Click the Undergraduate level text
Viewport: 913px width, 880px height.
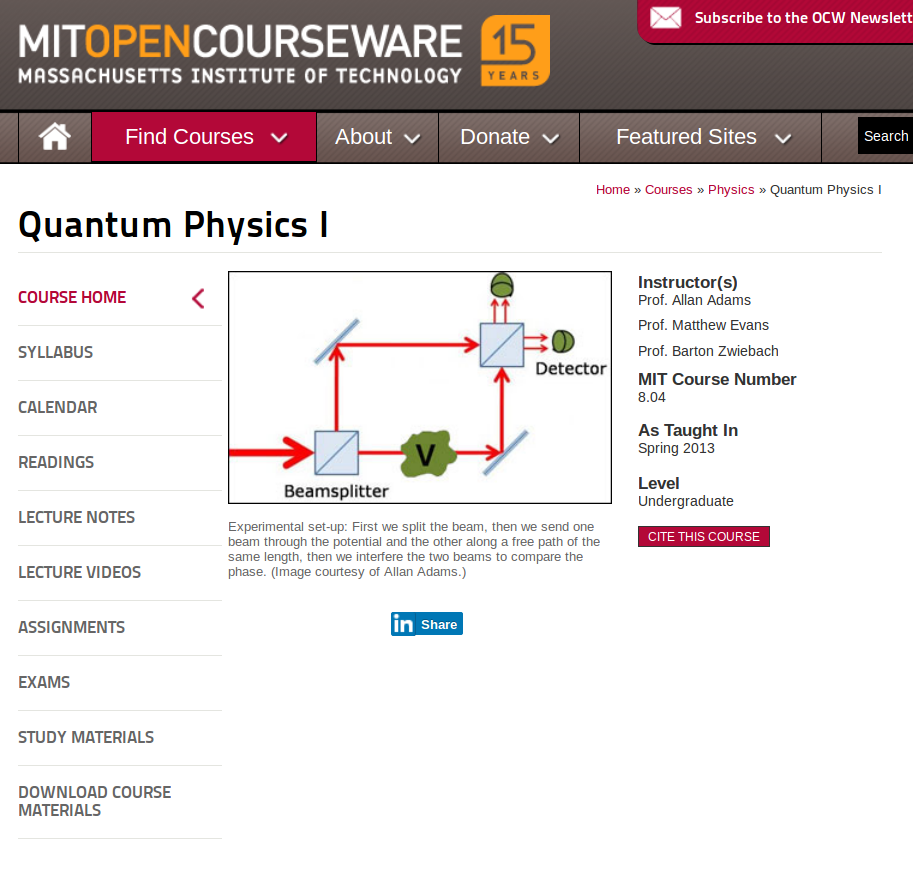685,501
